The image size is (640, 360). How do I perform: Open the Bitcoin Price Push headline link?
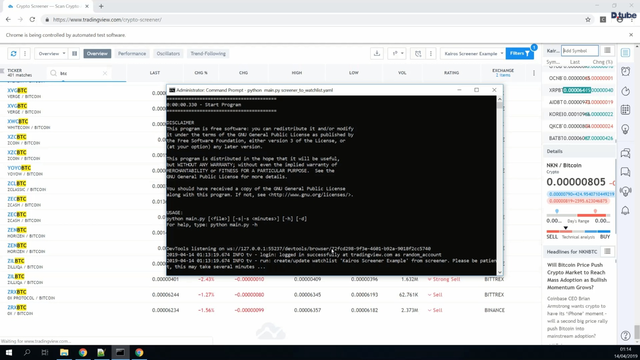[x=577, y=276]
